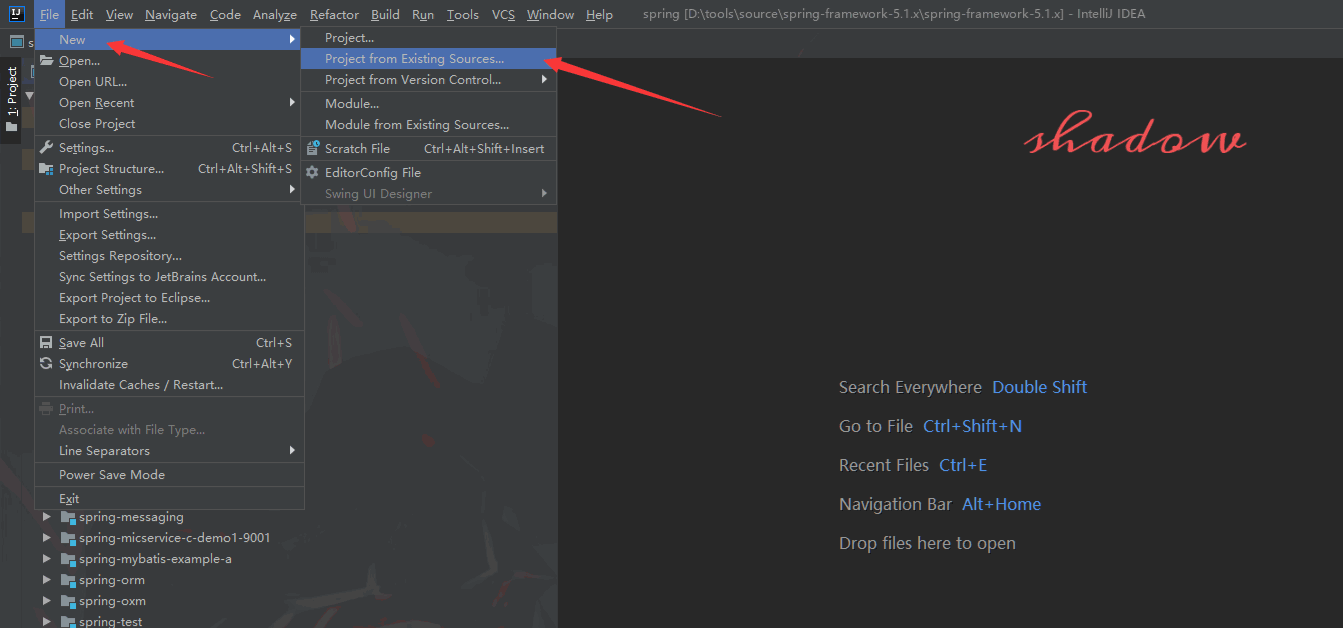Click the IntelliJ IDEA logo icon
1343x628 pixels.
pos(17,14)
